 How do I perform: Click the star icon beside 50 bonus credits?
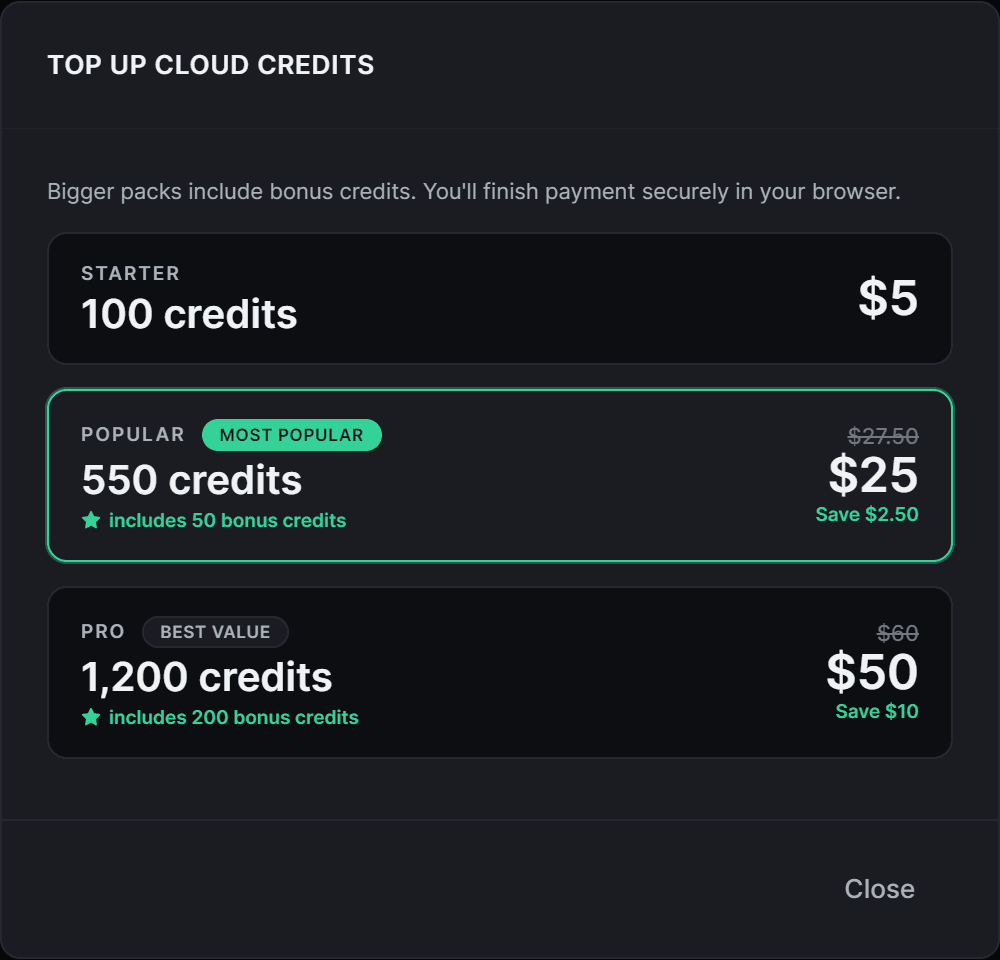91,520
